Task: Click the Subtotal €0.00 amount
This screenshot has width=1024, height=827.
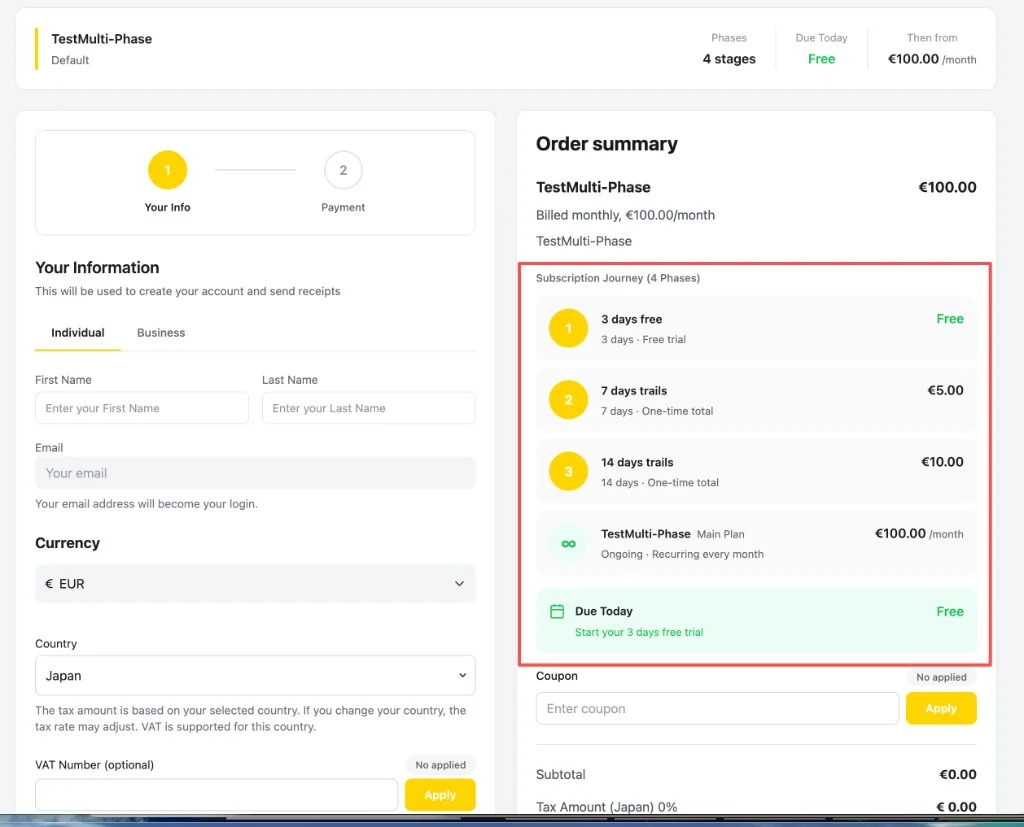Action: click(957, 774)
